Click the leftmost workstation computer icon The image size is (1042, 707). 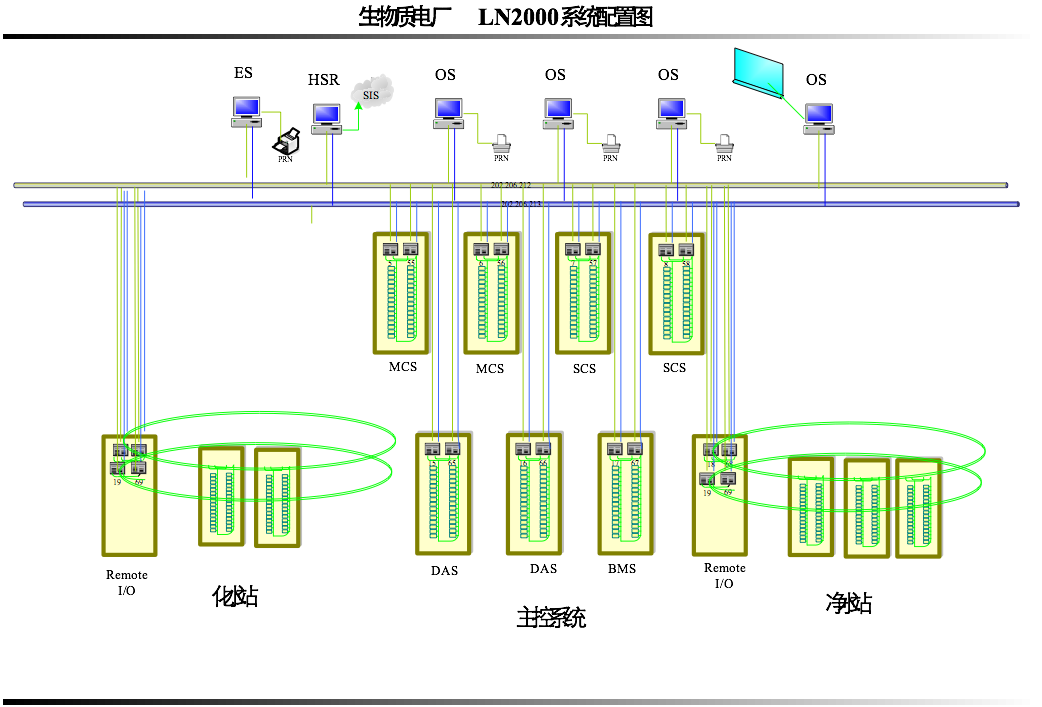click(x=246, y=111)
